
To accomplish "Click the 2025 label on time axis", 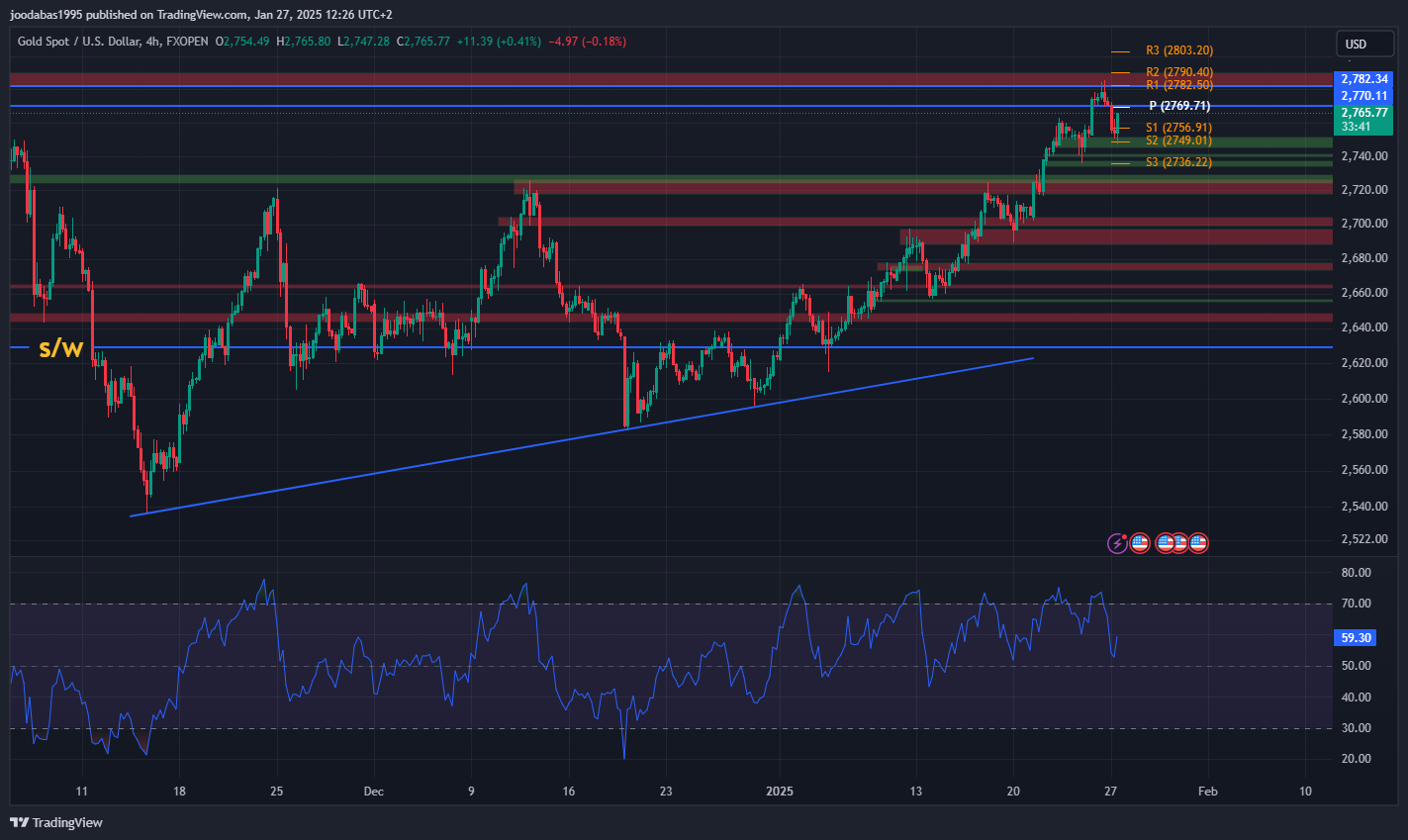I will [x=779, y=792].
